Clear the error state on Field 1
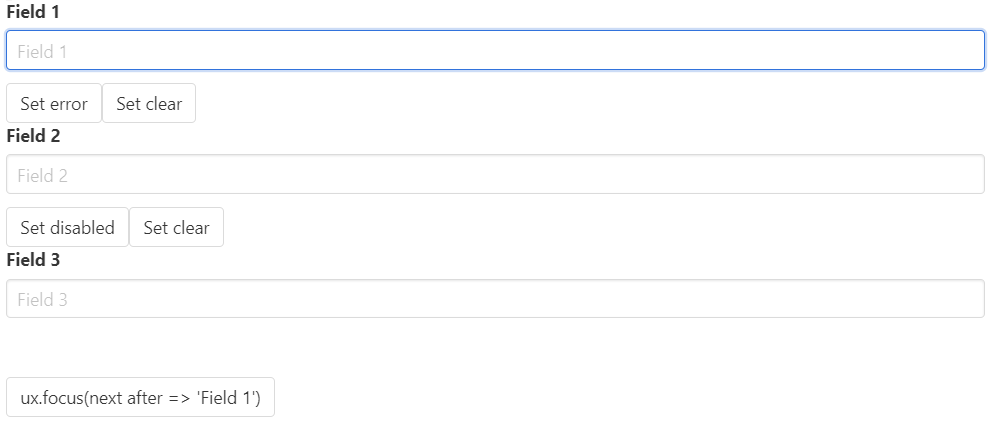Viewport: 992px width, 422px height. (149, 104)
